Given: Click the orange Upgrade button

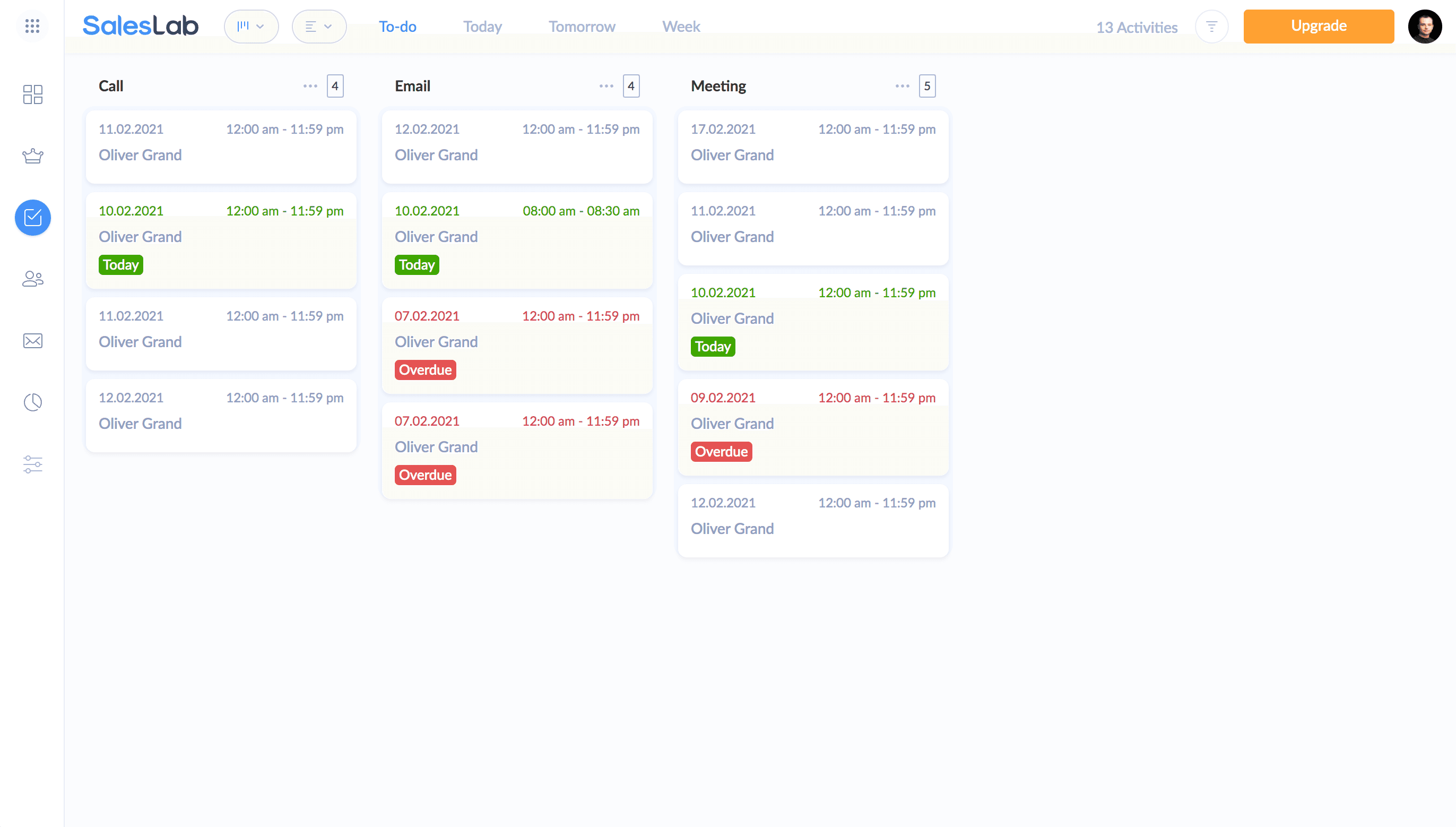Looking at the screenshot, I should pos(1318,26).
